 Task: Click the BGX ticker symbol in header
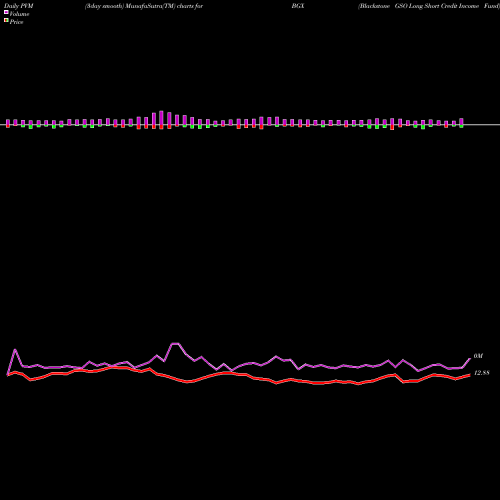298,6
